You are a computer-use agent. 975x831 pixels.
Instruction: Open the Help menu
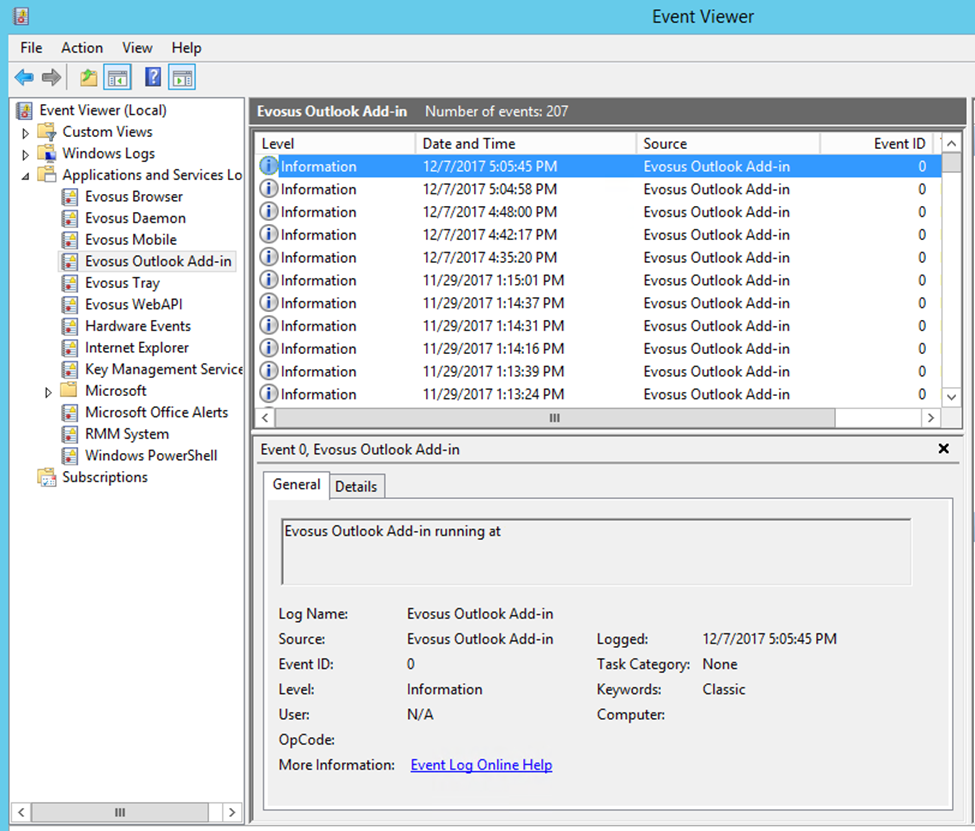click(x=187, y=48)
